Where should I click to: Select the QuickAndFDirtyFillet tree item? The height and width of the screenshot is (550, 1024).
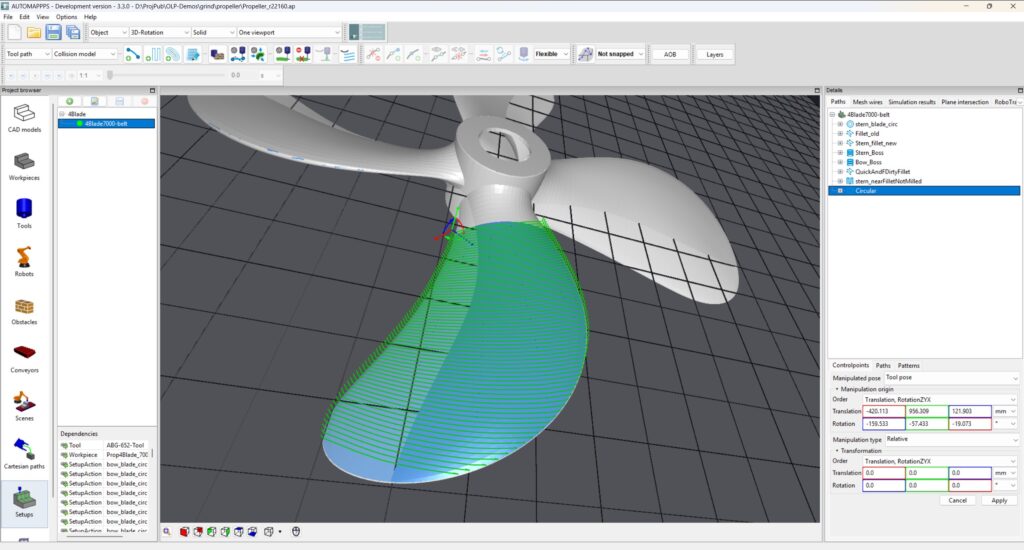[x=882, y=172]
